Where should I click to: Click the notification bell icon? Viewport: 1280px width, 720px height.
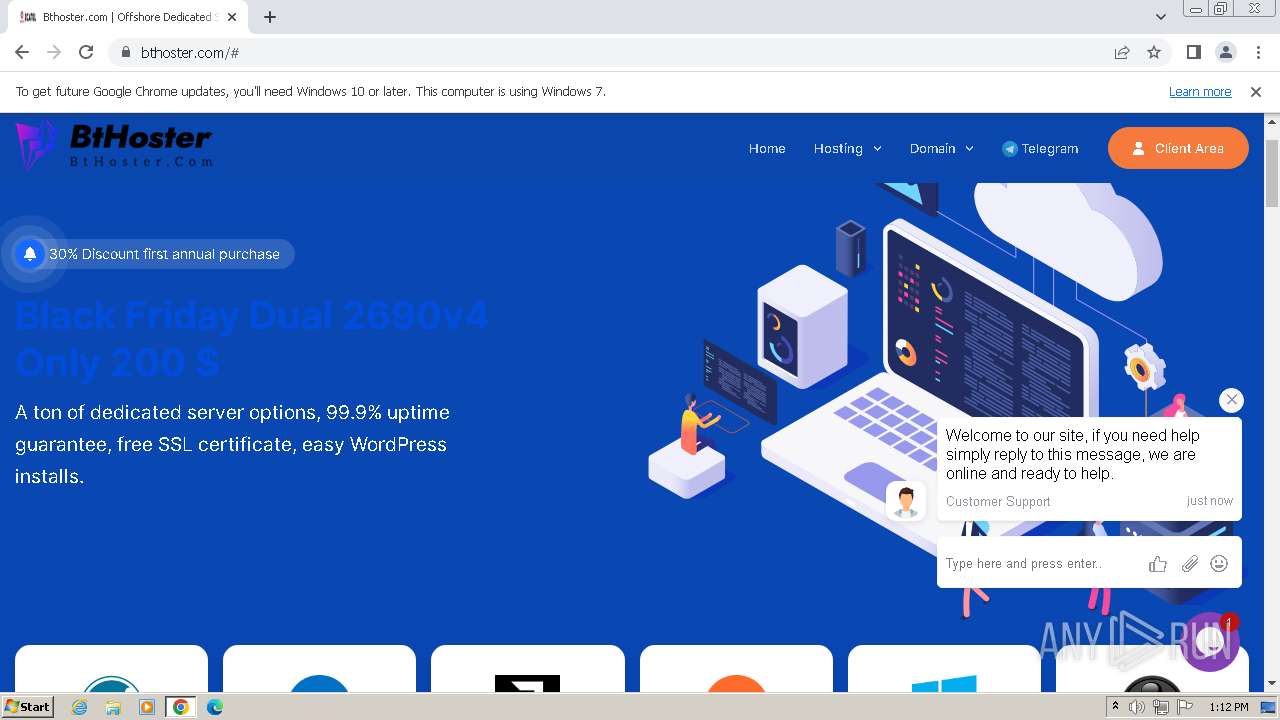(30, 254)
